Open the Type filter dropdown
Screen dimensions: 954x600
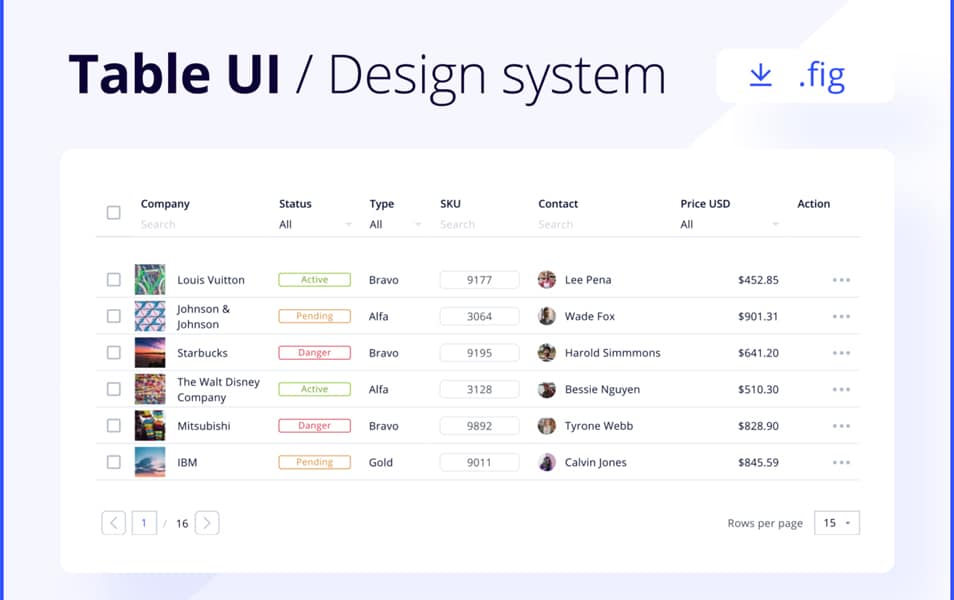(396, 224)
